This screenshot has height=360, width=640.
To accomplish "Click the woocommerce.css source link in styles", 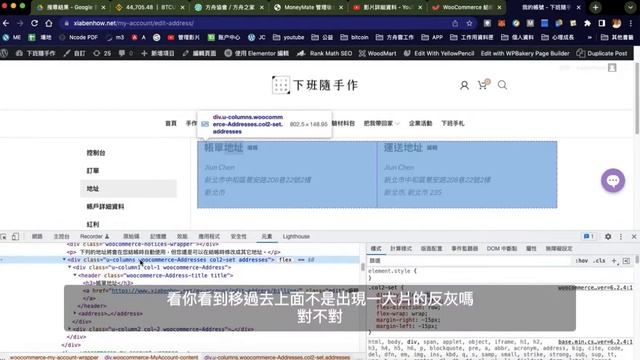I will 595,288.
